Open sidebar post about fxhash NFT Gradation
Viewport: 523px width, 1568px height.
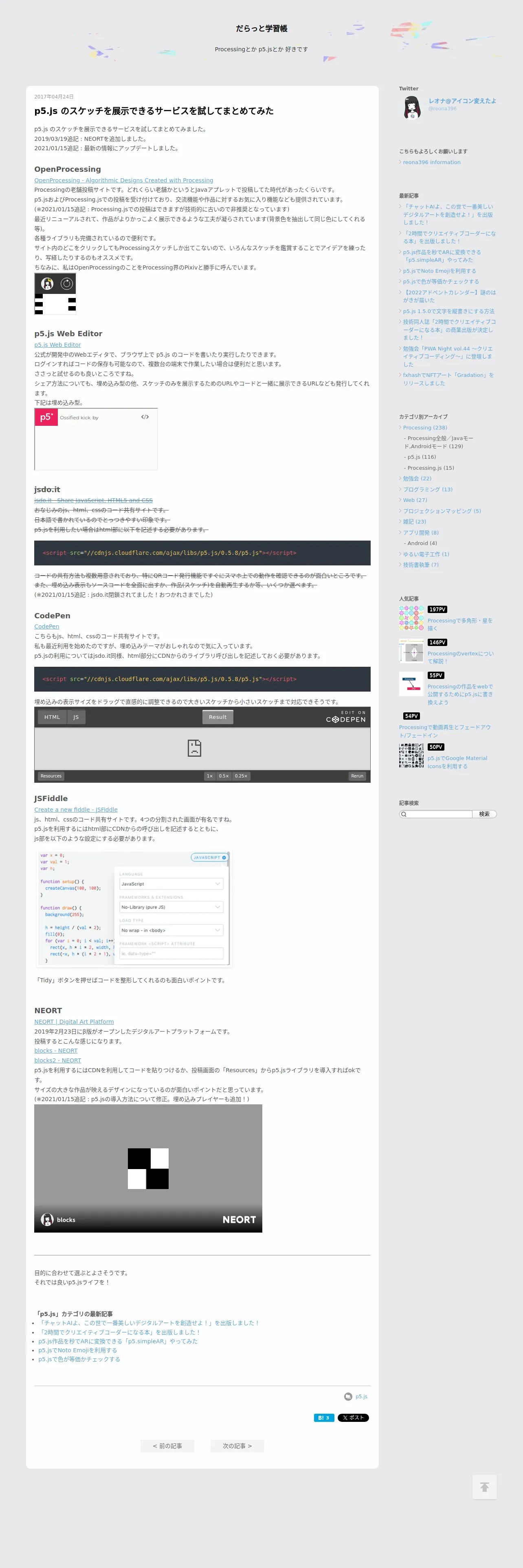click(x=449, y=379)
